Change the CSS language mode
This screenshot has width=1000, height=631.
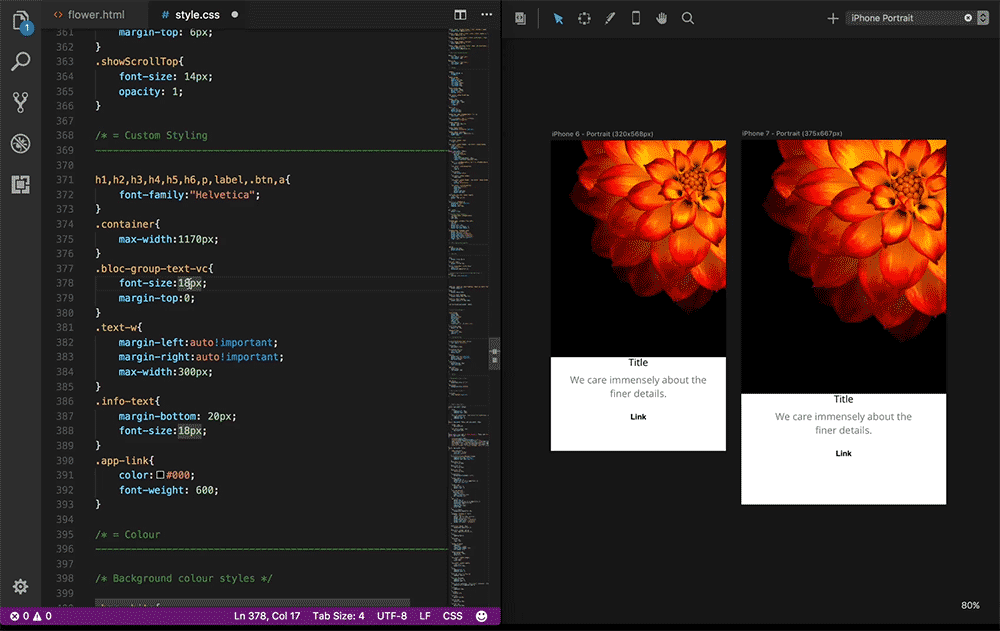coord(452,616)
